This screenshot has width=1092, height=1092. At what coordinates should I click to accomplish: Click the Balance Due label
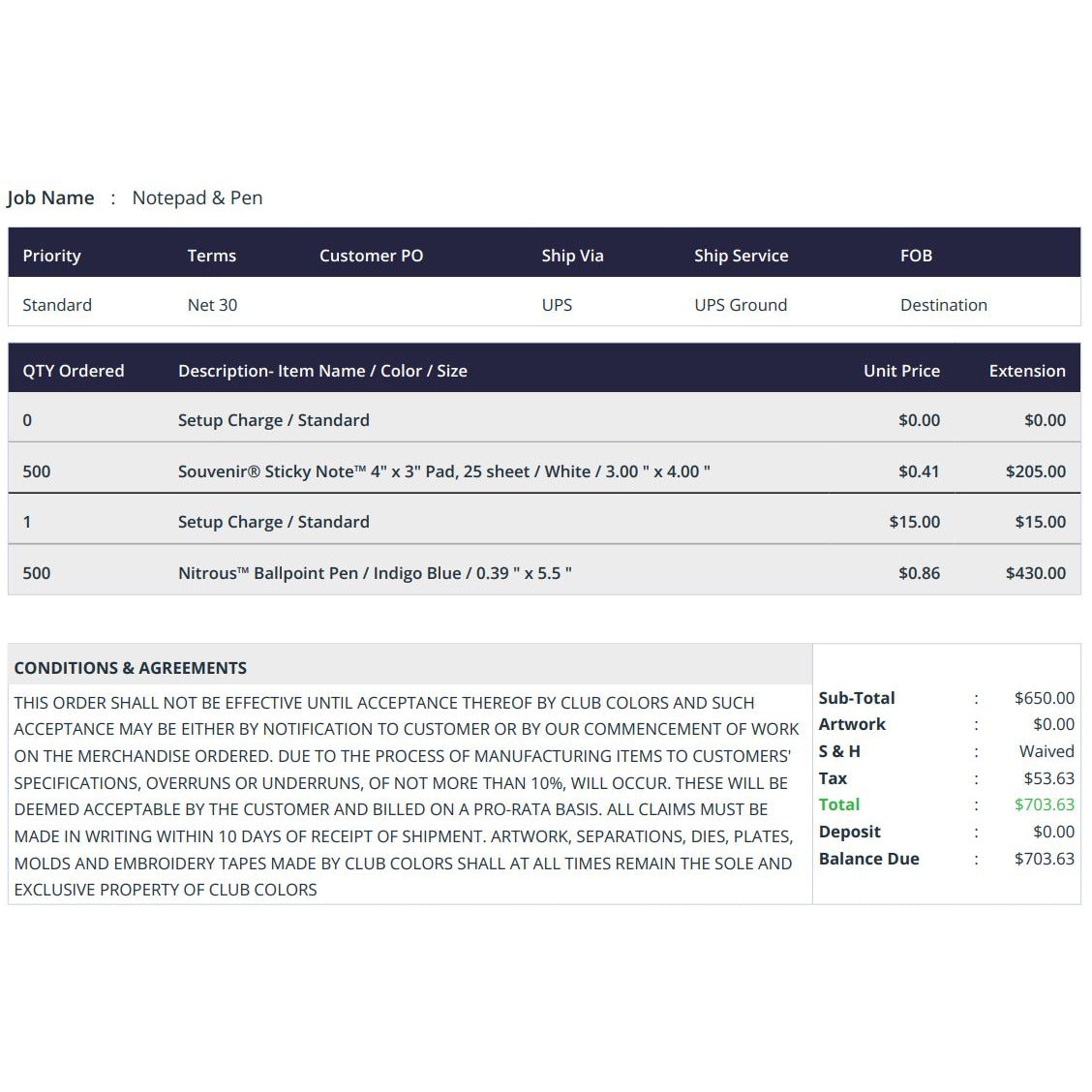point(868,859)
